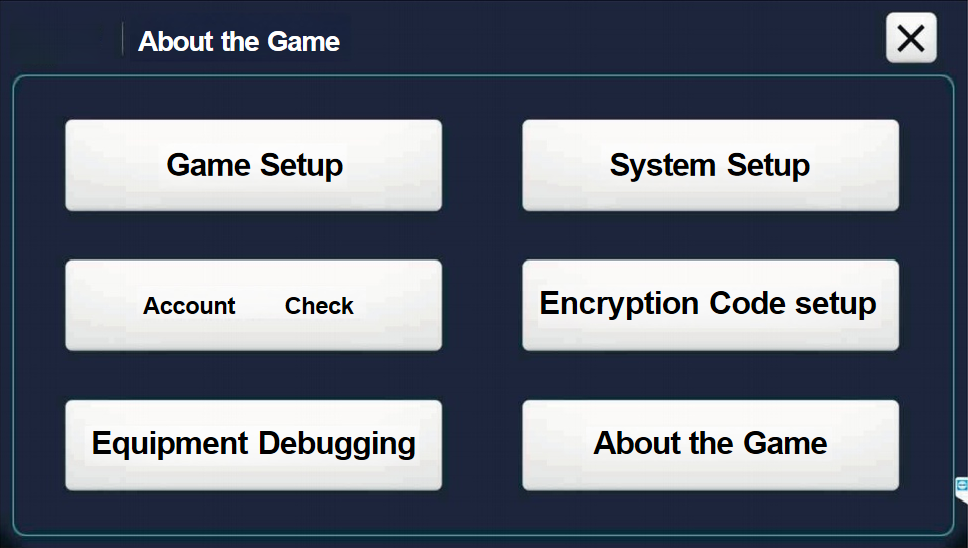The width and height of the screenshot is (968, 548).
Task: Select the System Setup option
Action: [x=711, y=165]
